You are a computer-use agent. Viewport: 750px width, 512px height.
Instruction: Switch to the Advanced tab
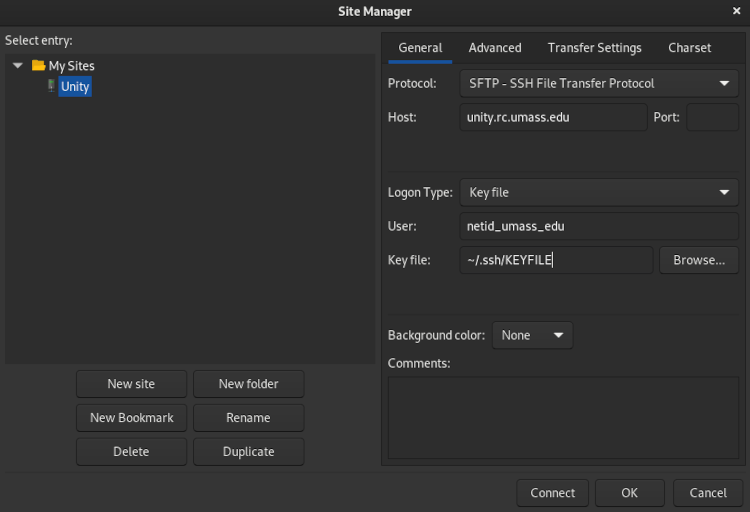(x=494, y=48)
